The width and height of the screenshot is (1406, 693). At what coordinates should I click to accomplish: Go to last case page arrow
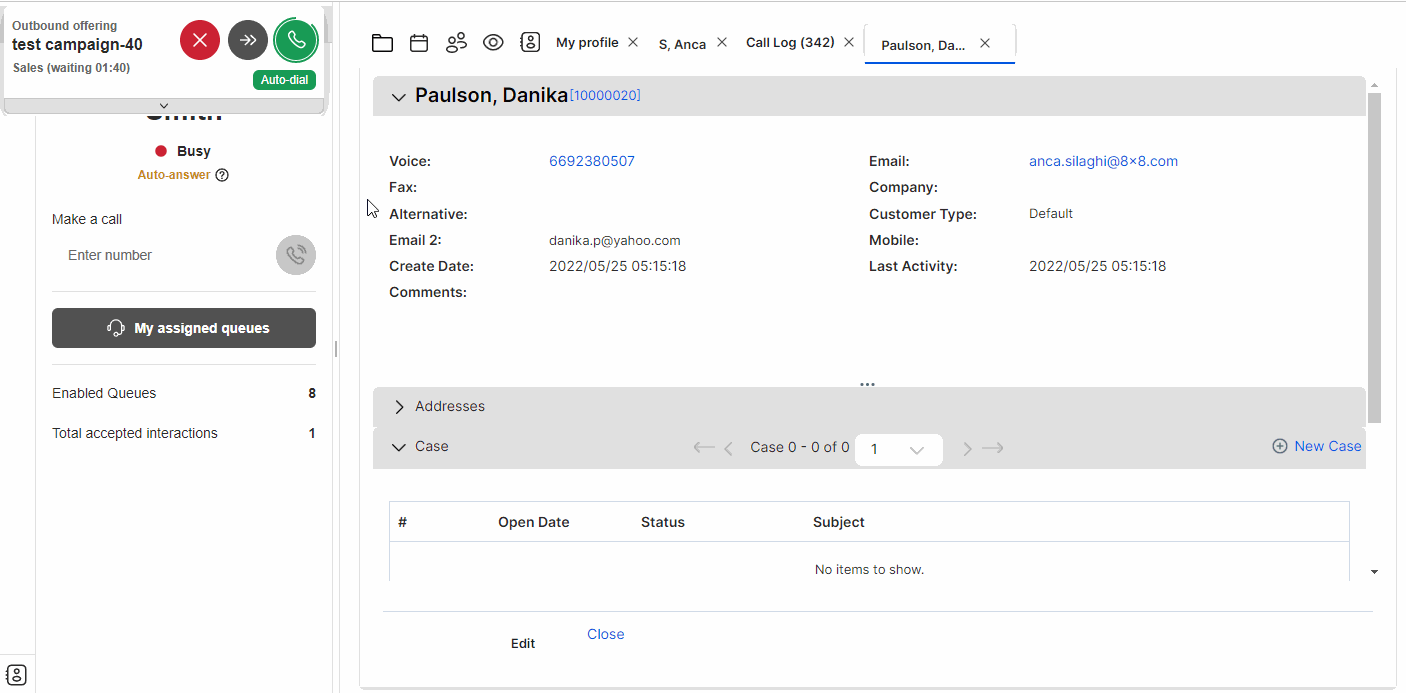pyautogui.click(x=993, y=448)
